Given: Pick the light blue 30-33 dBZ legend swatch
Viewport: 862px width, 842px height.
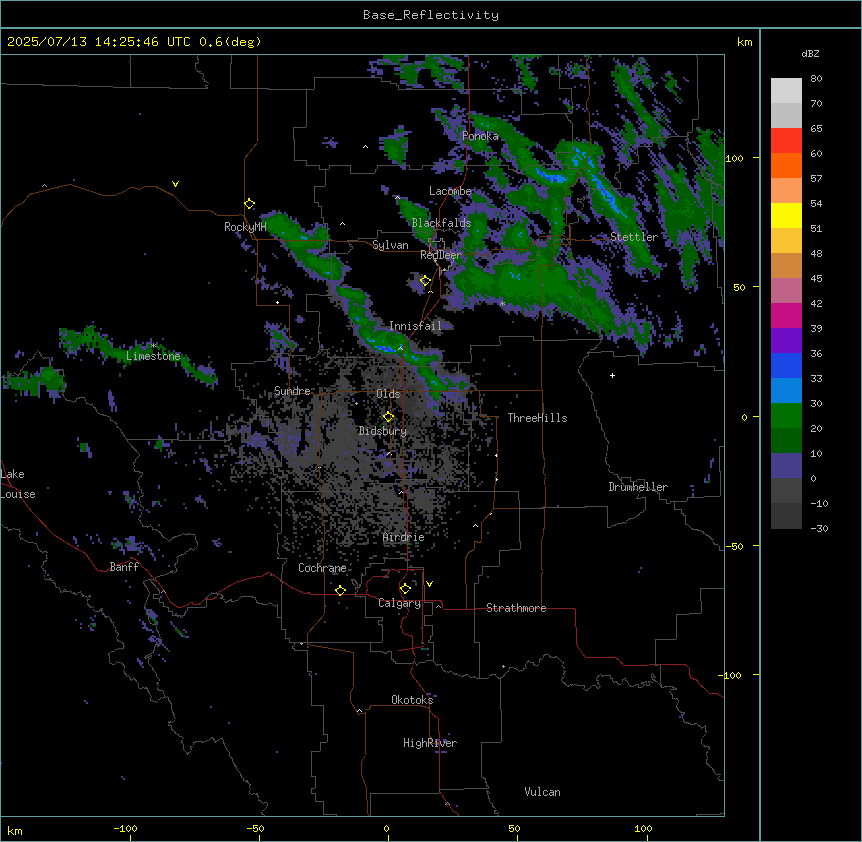Looking at the screenshot, I should [786, 391].
